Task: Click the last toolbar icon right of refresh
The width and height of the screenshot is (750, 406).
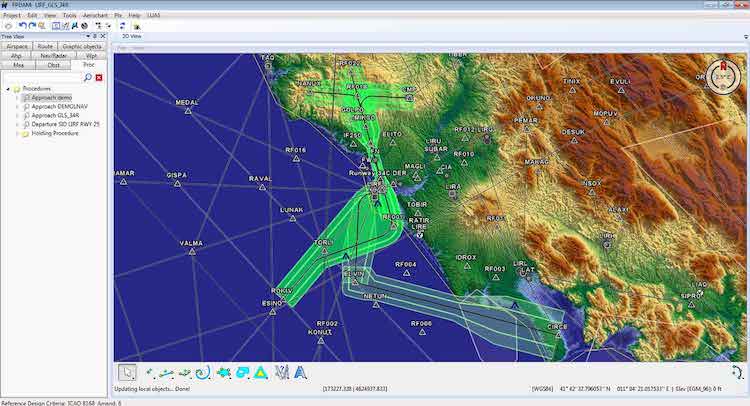Action: click(x=137, y=26)
